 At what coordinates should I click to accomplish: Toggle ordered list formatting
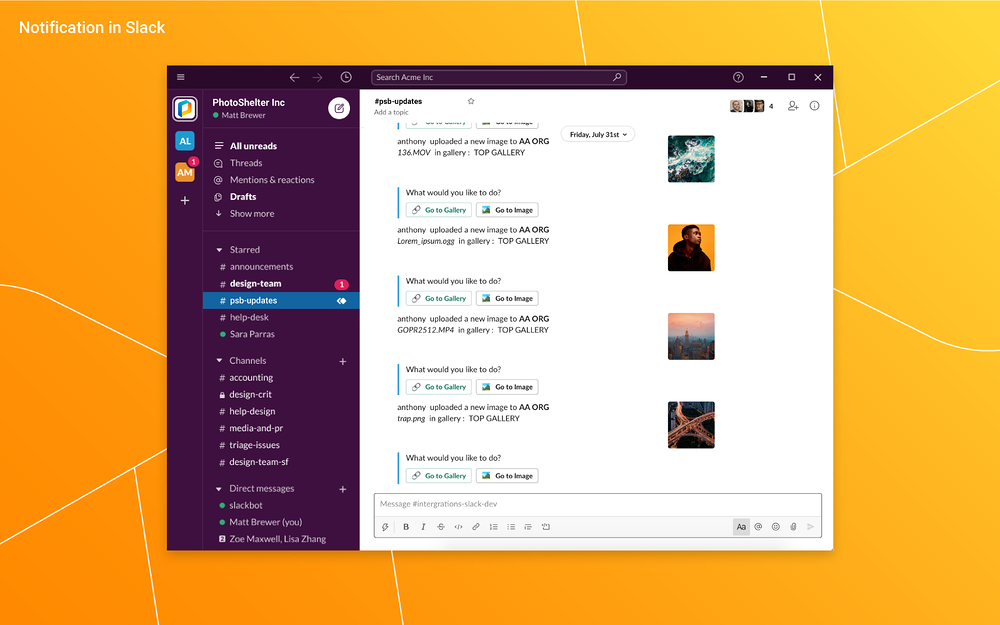click(494, 527)
